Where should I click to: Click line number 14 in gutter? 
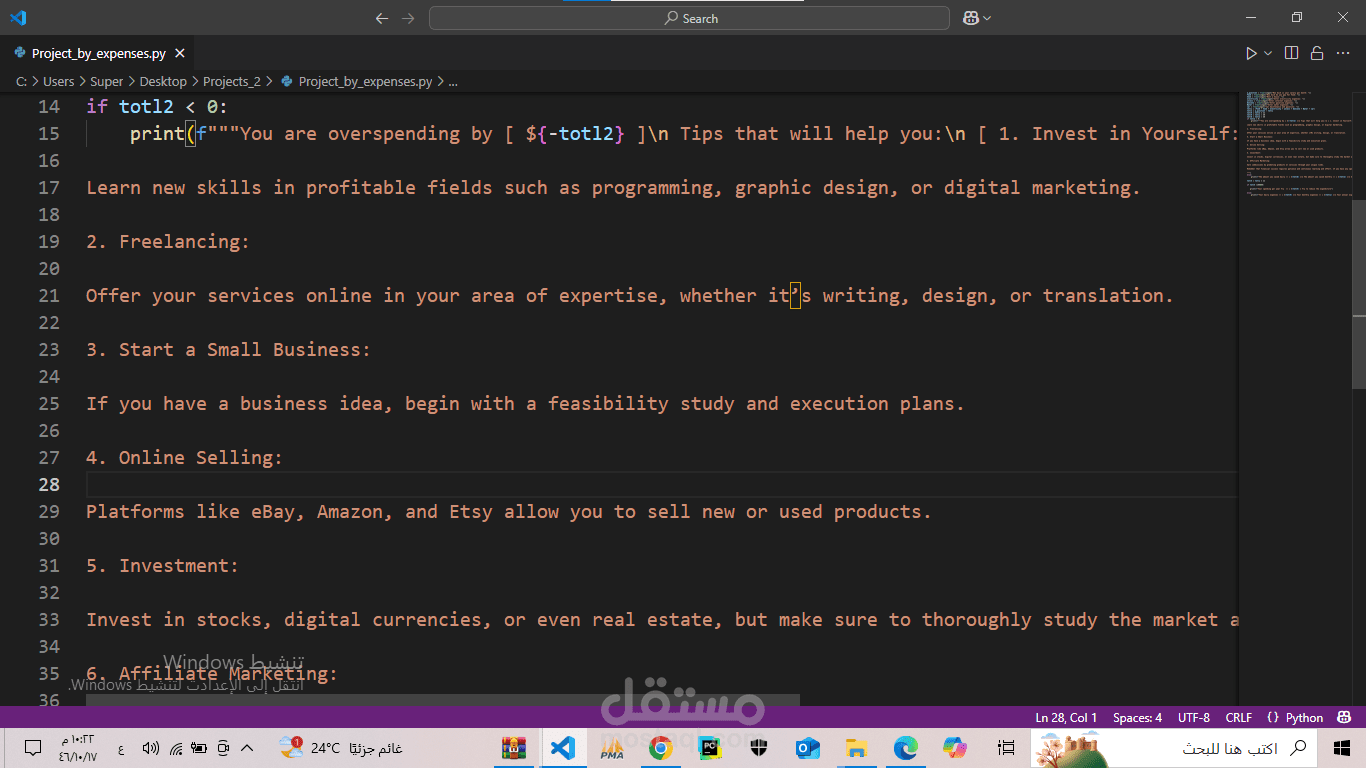pos(49,106)
